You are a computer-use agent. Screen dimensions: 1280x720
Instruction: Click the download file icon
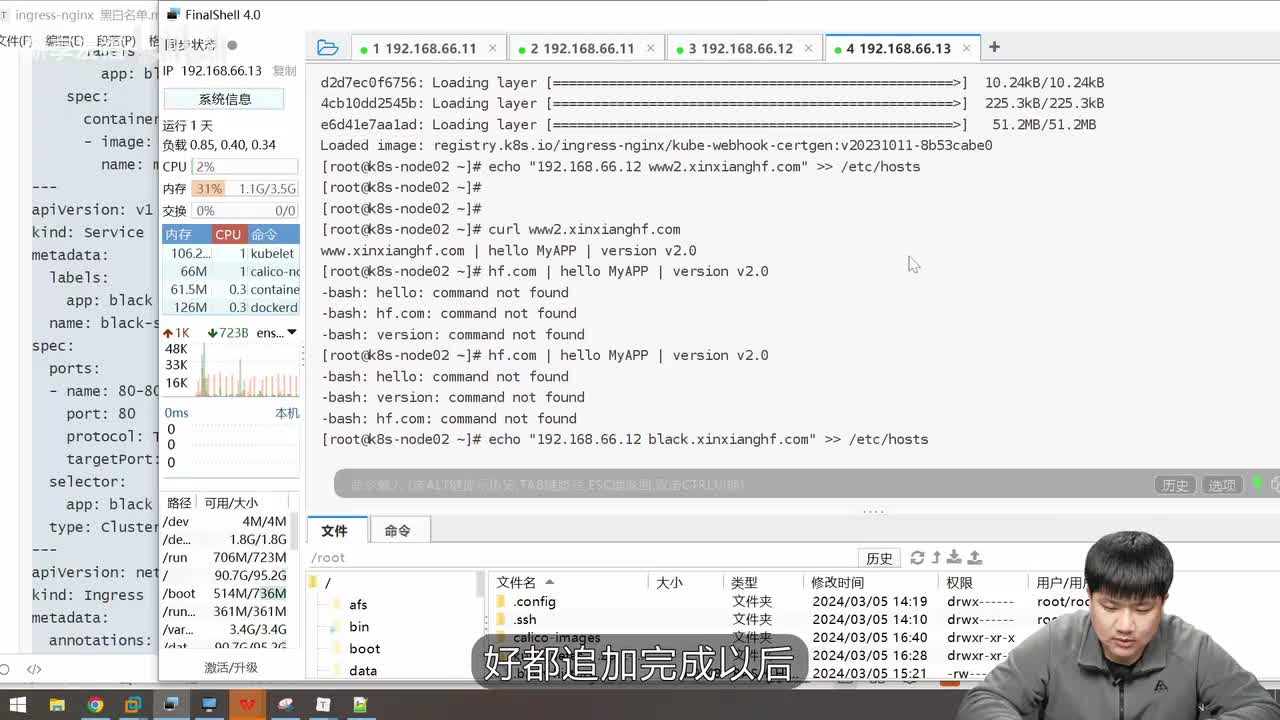pos(954,558)
